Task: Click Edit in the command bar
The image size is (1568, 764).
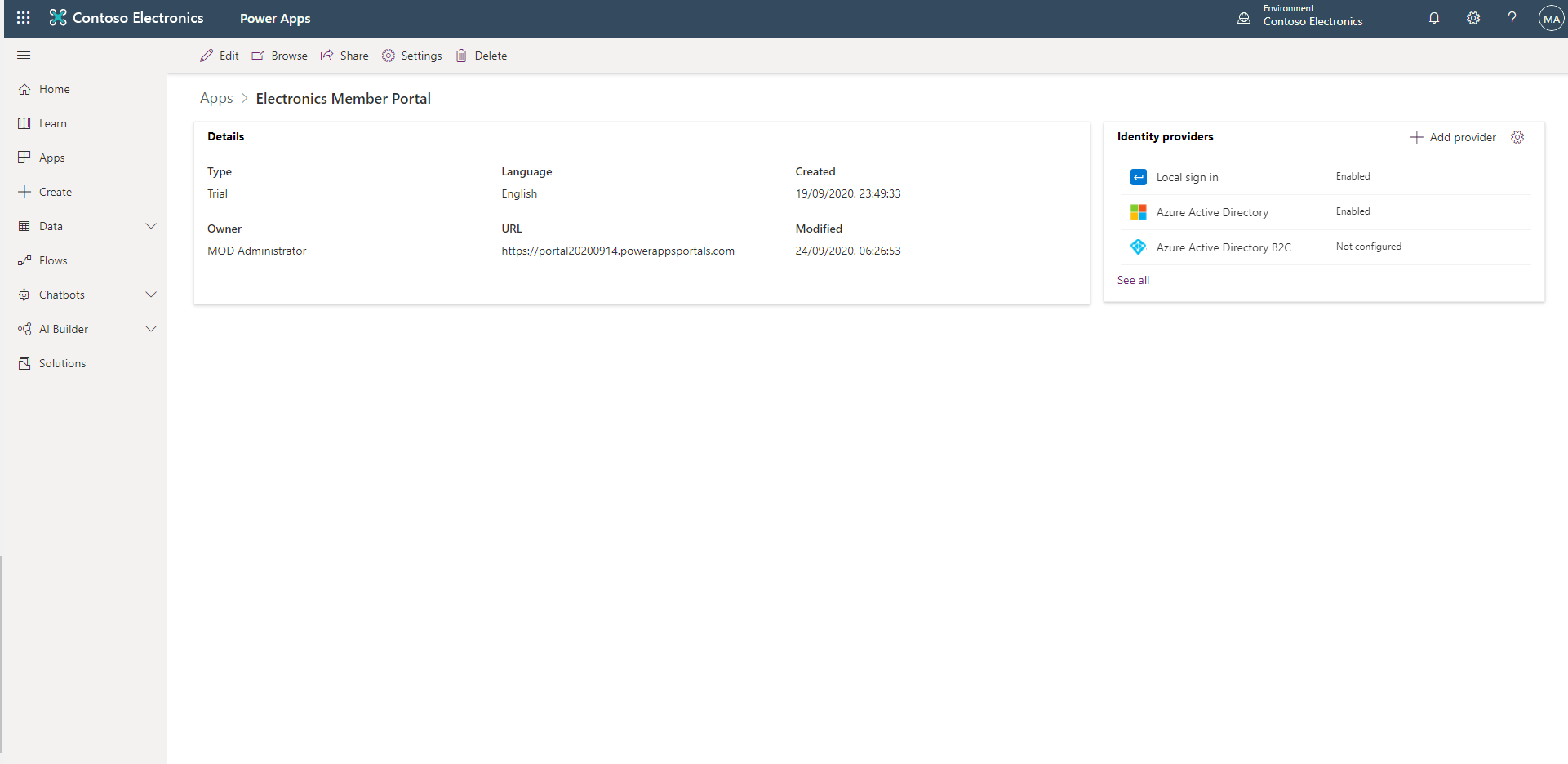Action: [x=220, y=56]
